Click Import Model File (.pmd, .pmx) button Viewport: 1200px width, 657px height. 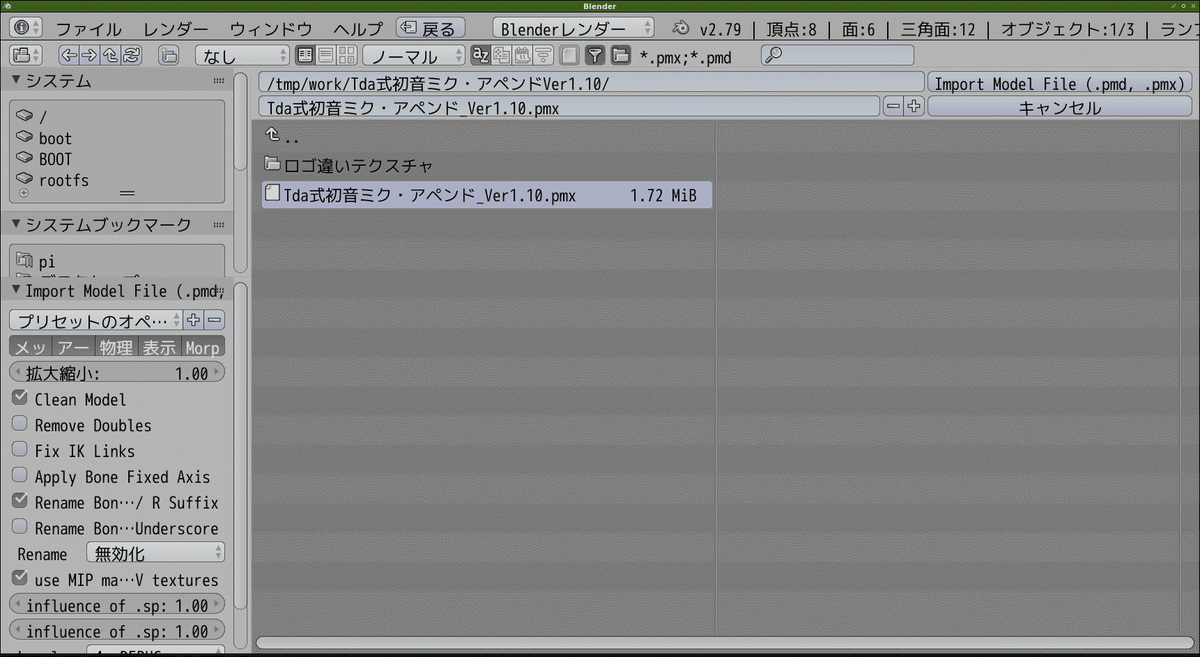pyautogui.click(x=1059, y=83)
